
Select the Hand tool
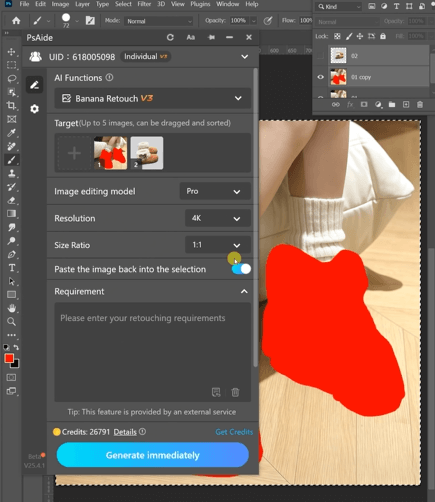(x=11, y=308)
